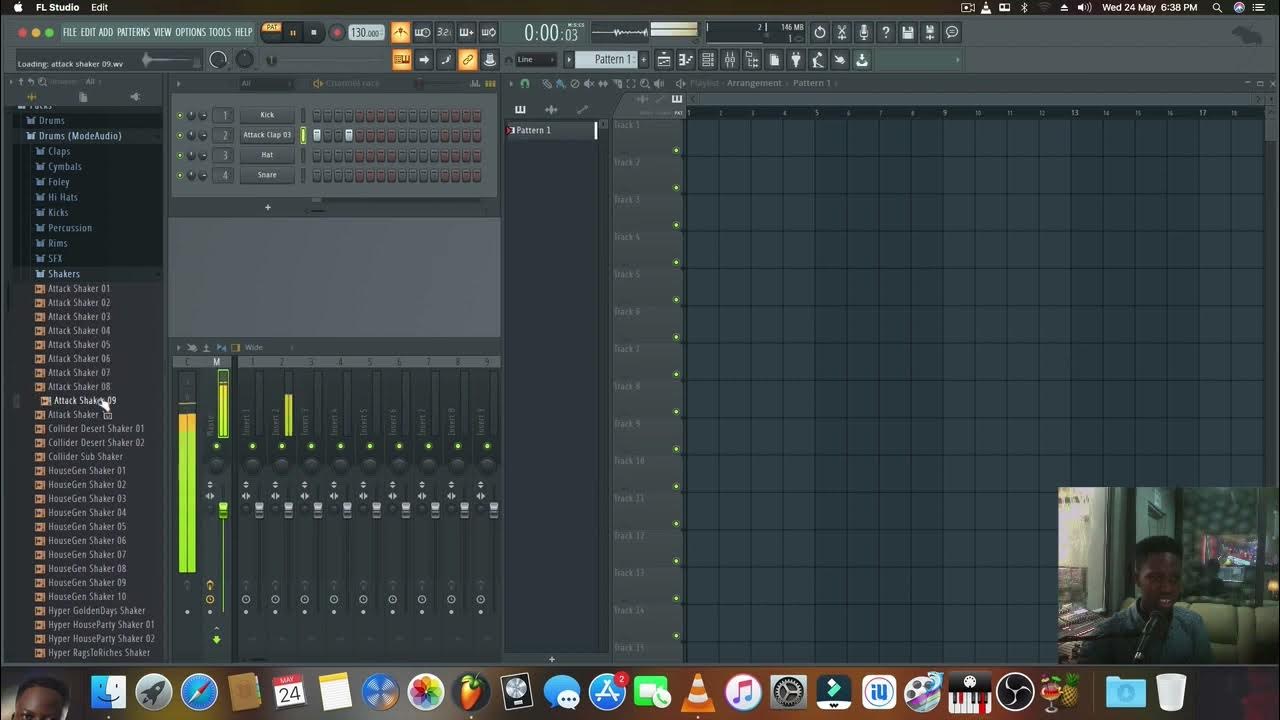Expand the Claps folder
This screenshot has width=1280, height=720.
(x=59, y=152)
